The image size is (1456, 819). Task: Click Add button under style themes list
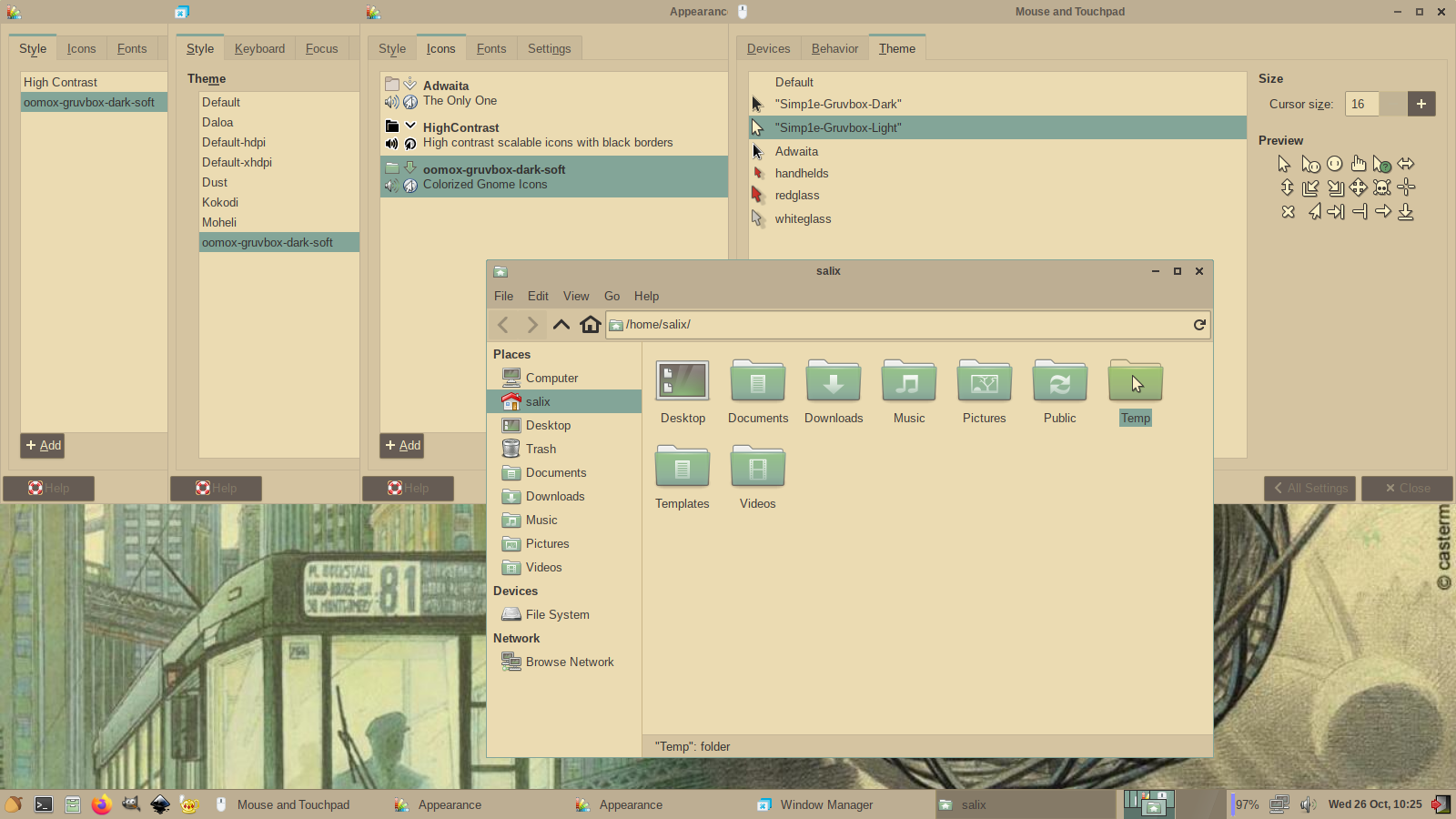pos(43,445)
